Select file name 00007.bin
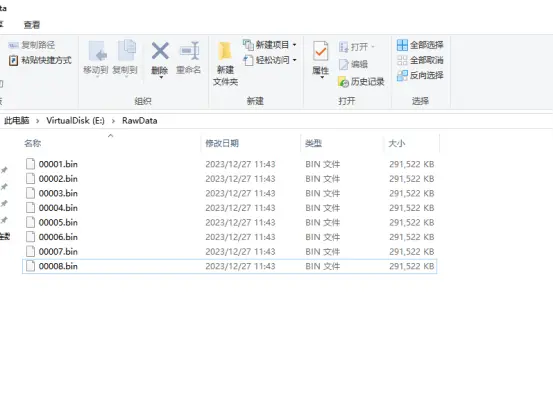 click(x=58, y=251)
